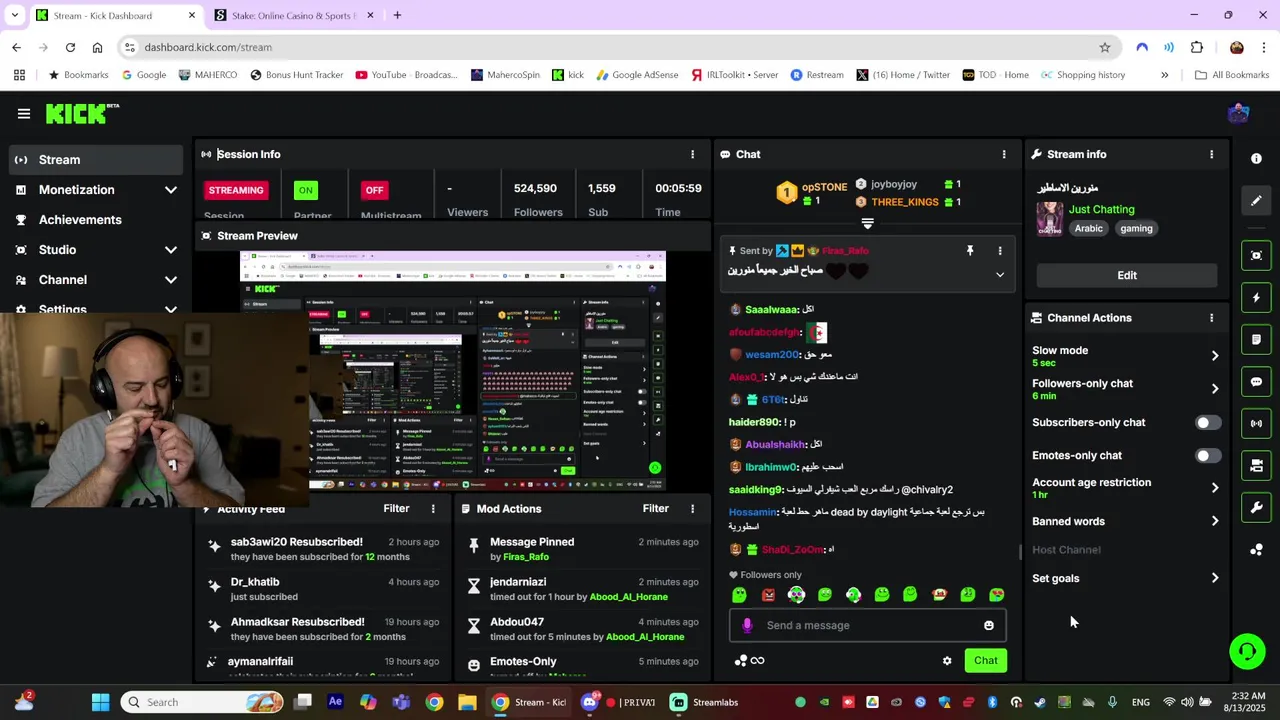Click the chat bubble icon in the right sidebar
Viewport: 1280px width, 720px height.
pos(1256,382)
